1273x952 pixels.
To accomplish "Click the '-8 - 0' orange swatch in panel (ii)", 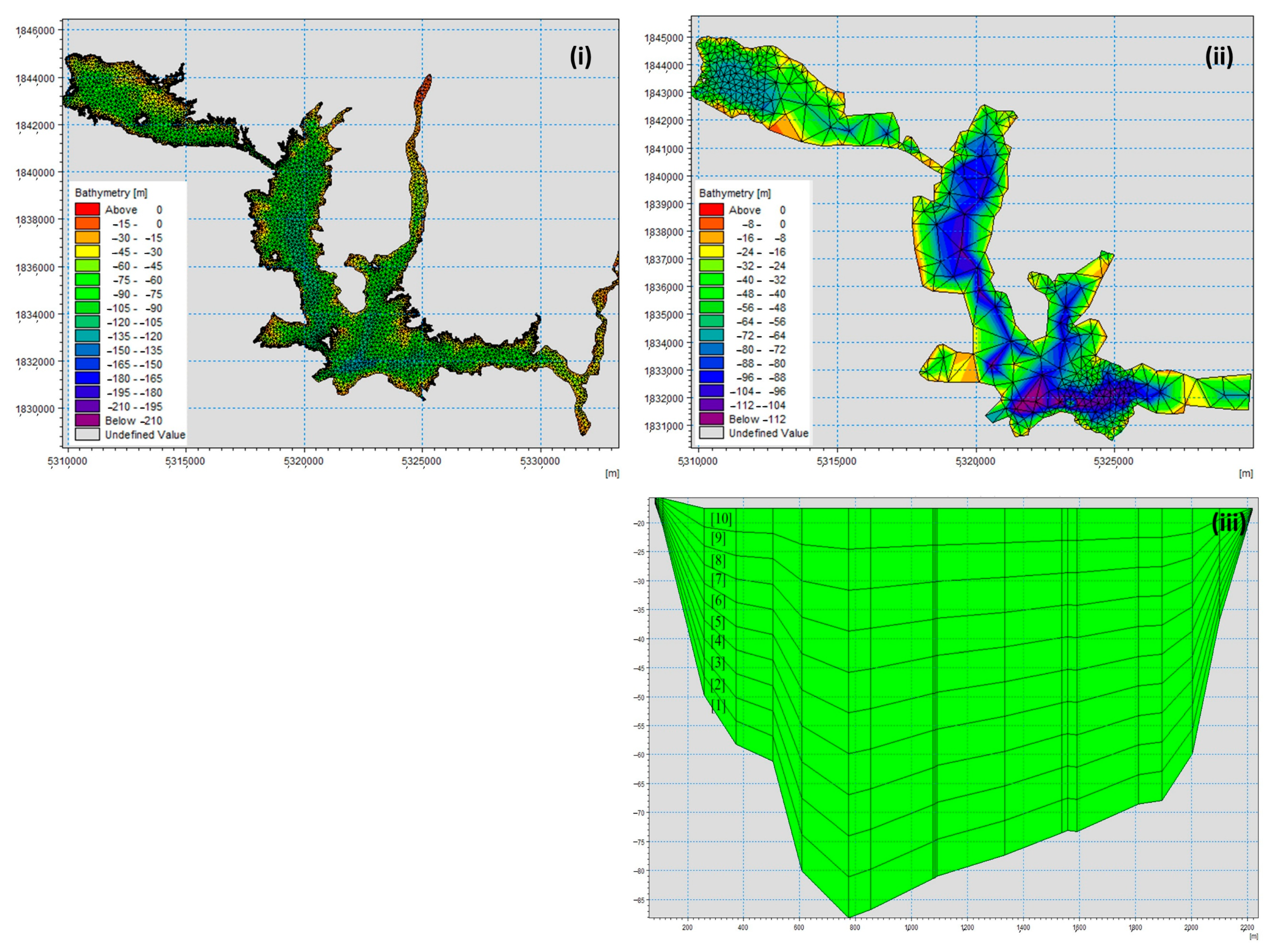I will click(711, 223).
